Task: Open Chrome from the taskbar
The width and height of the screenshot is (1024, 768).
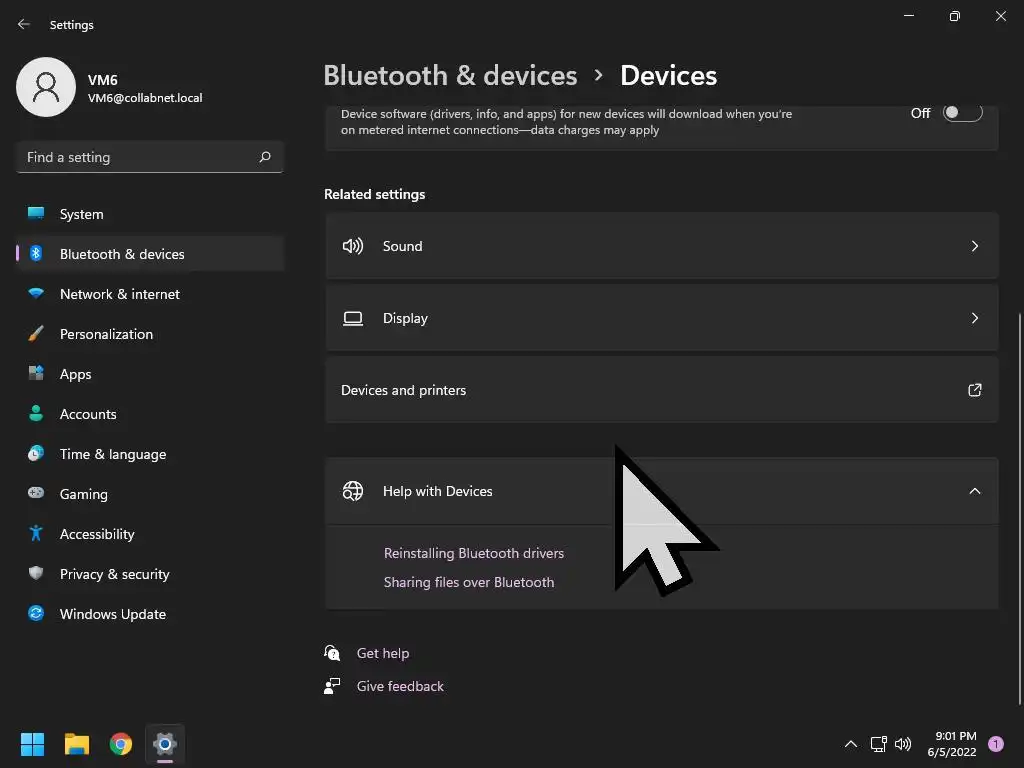Action: click(121, 744)
